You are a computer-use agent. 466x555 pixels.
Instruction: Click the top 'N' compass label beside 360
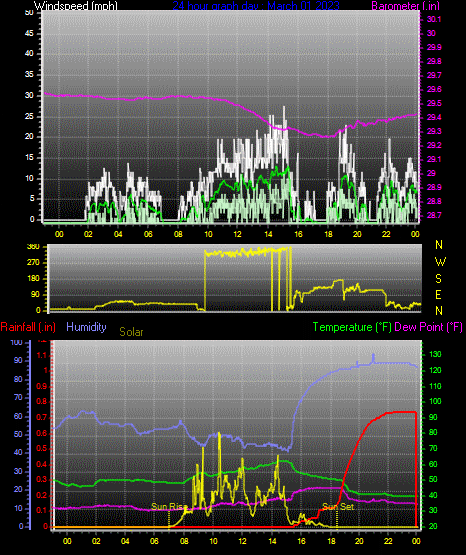(x=439, y=245)
